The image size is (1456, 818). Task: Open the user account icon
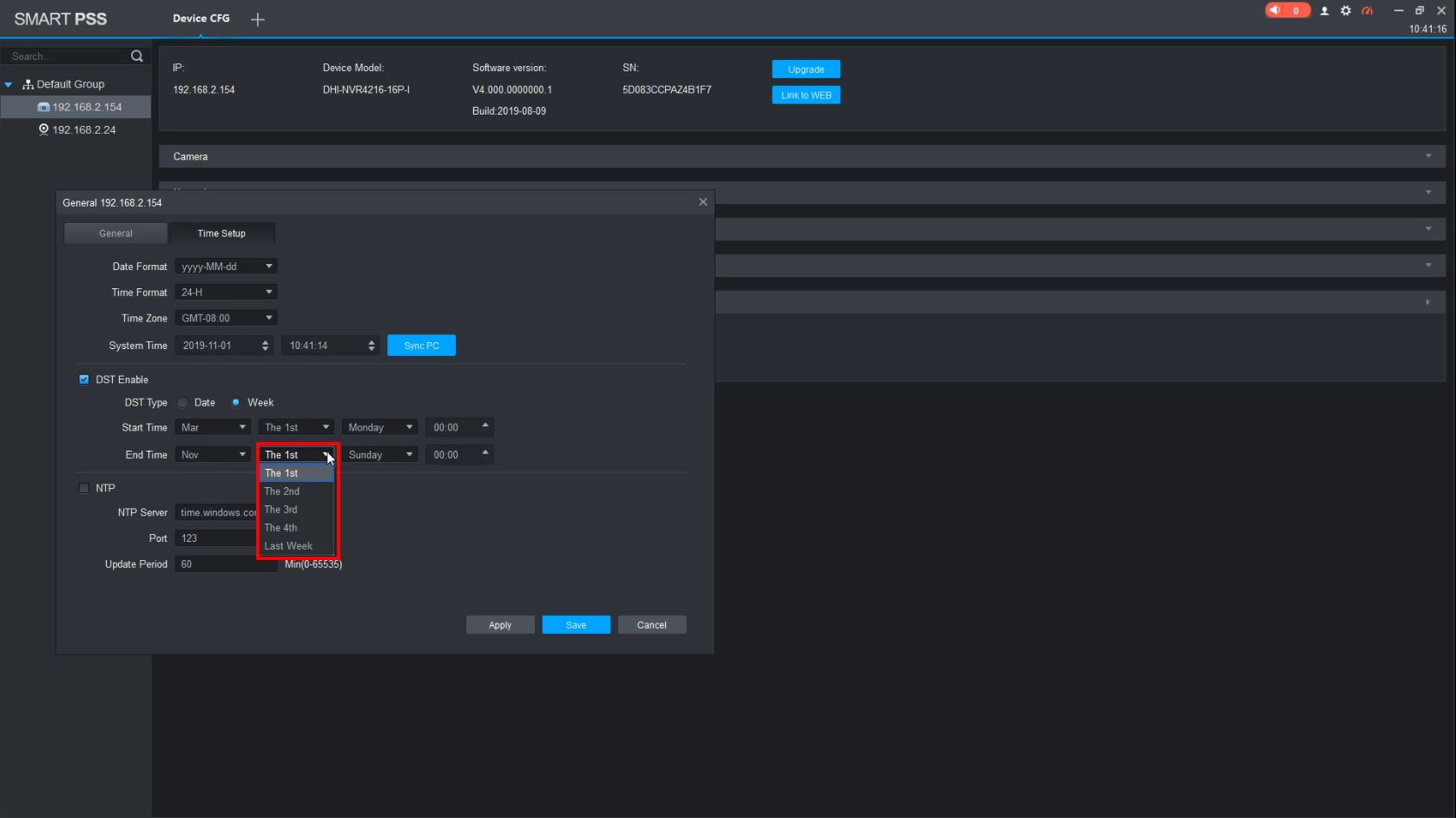1324,11
